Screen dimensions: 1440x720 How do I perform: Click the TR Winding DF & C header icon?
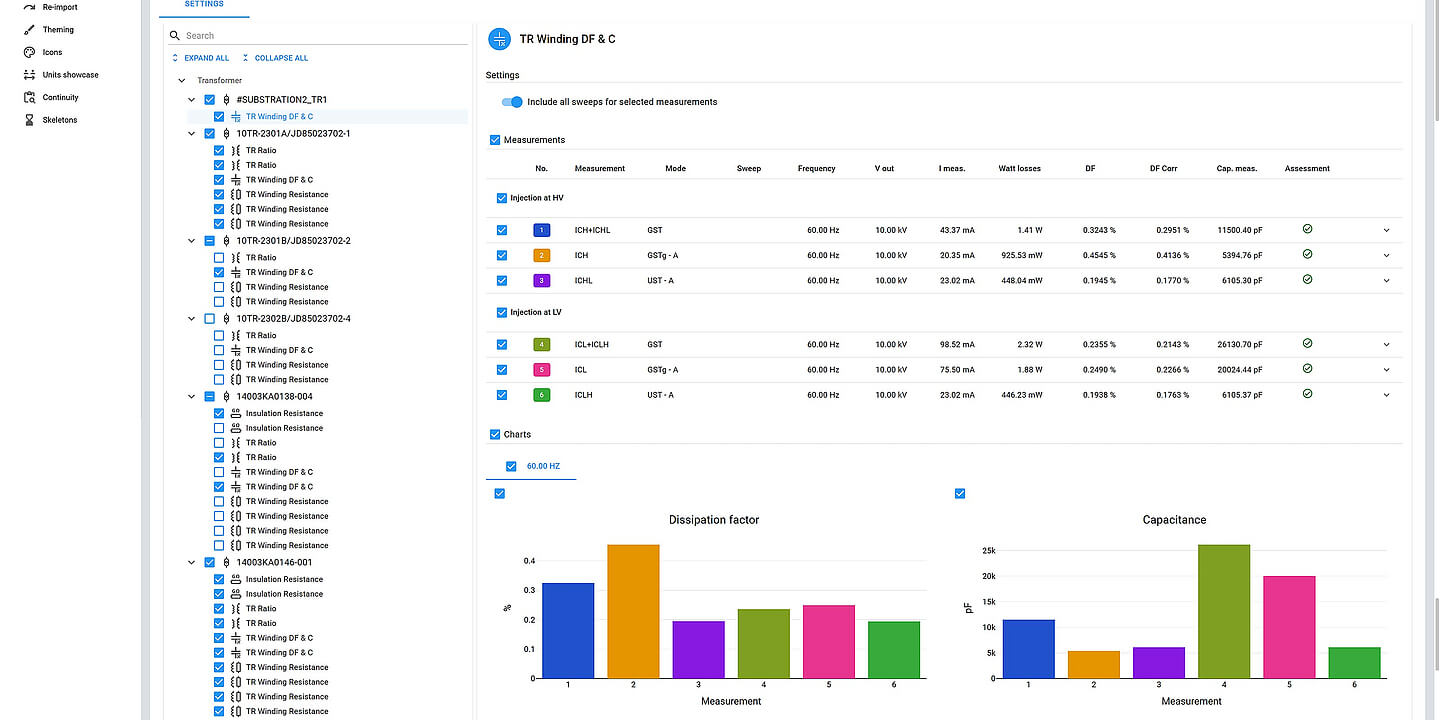point(499,39)
